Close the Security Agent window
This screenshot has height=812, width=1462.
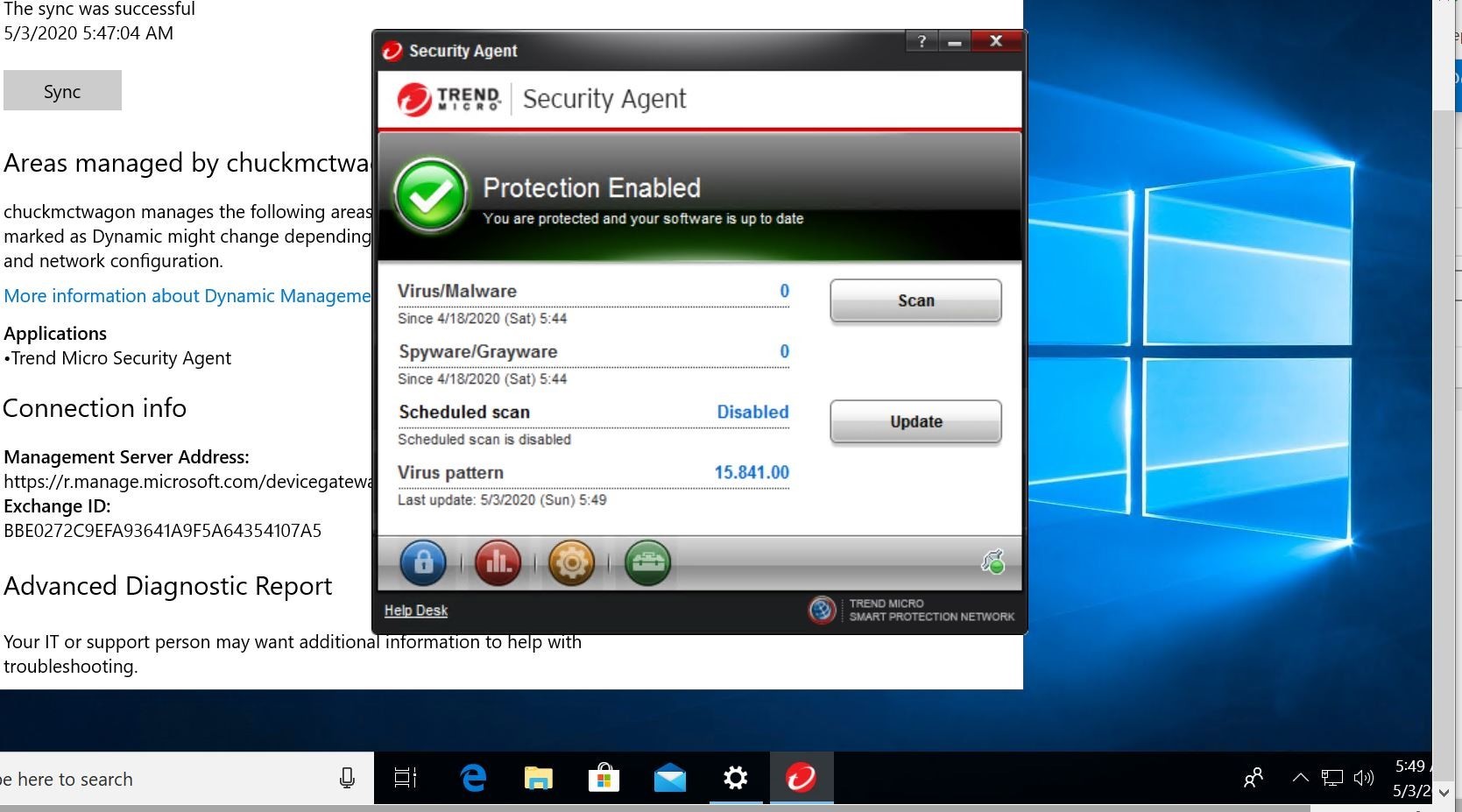pyautogui.click(x=996, y=41)
